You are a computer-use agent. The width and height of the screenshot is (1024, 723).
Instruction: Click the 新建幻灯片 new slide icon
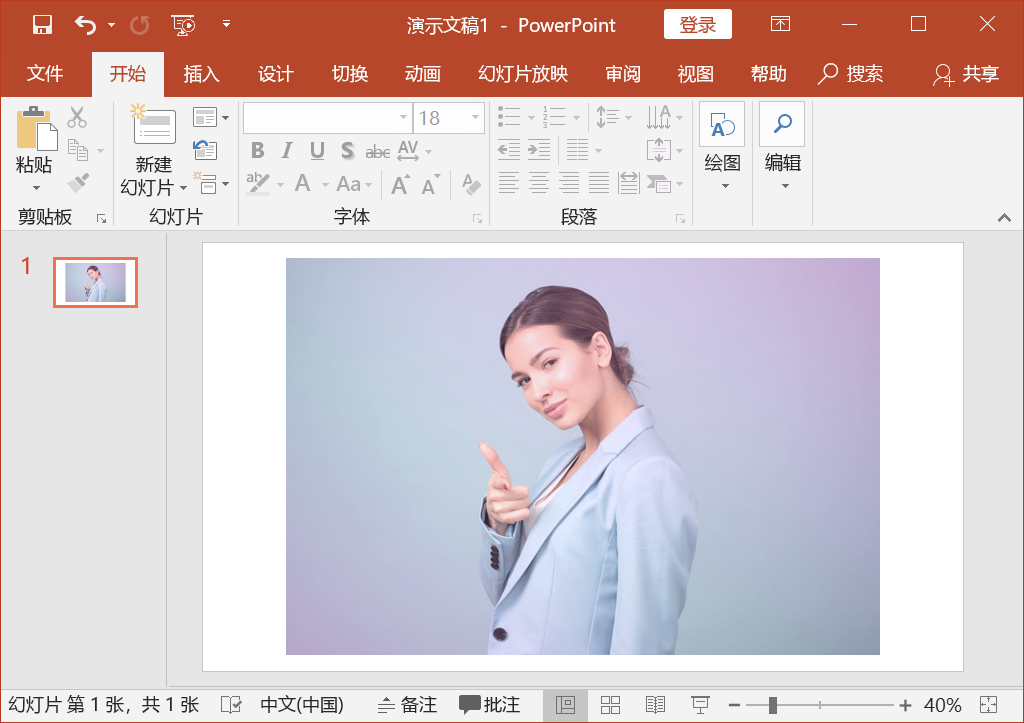(154, 125)
